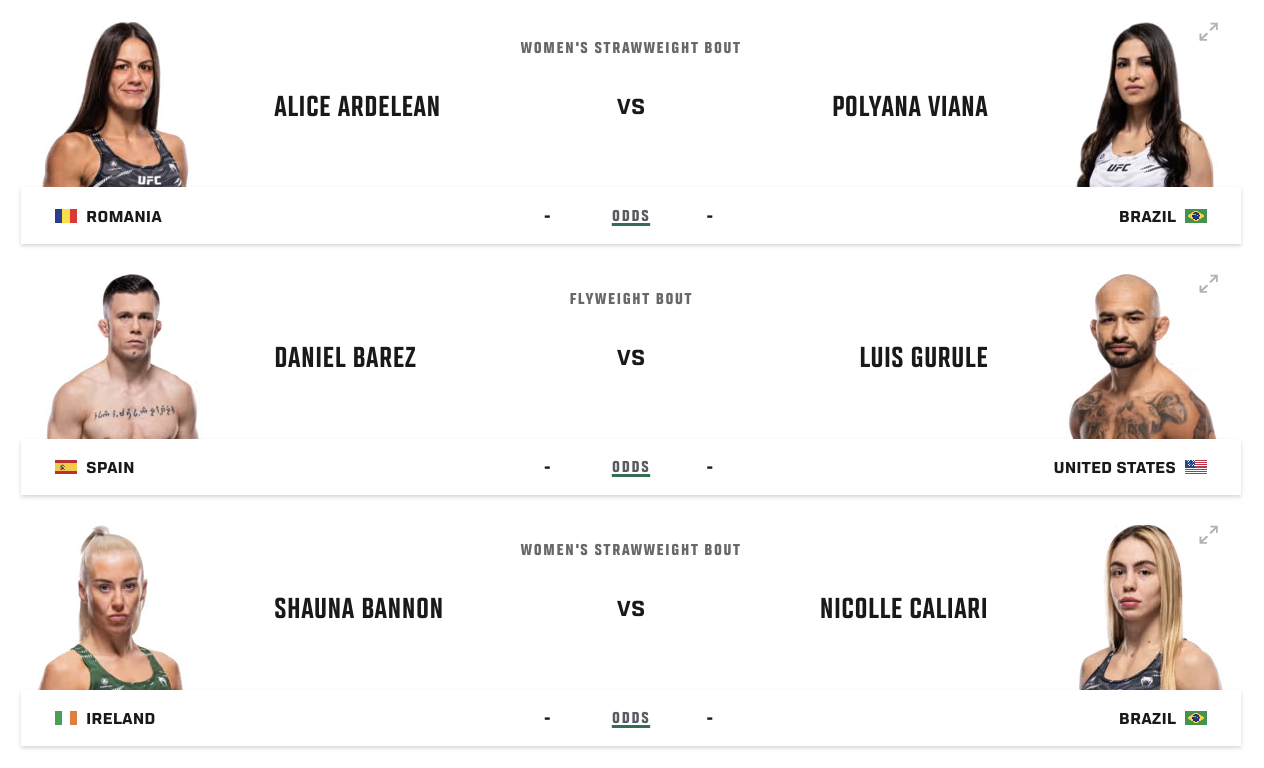The image size is (1264, 768).
Task: Click Polyana Viana's fighter photo
Action: point(1144,108)
